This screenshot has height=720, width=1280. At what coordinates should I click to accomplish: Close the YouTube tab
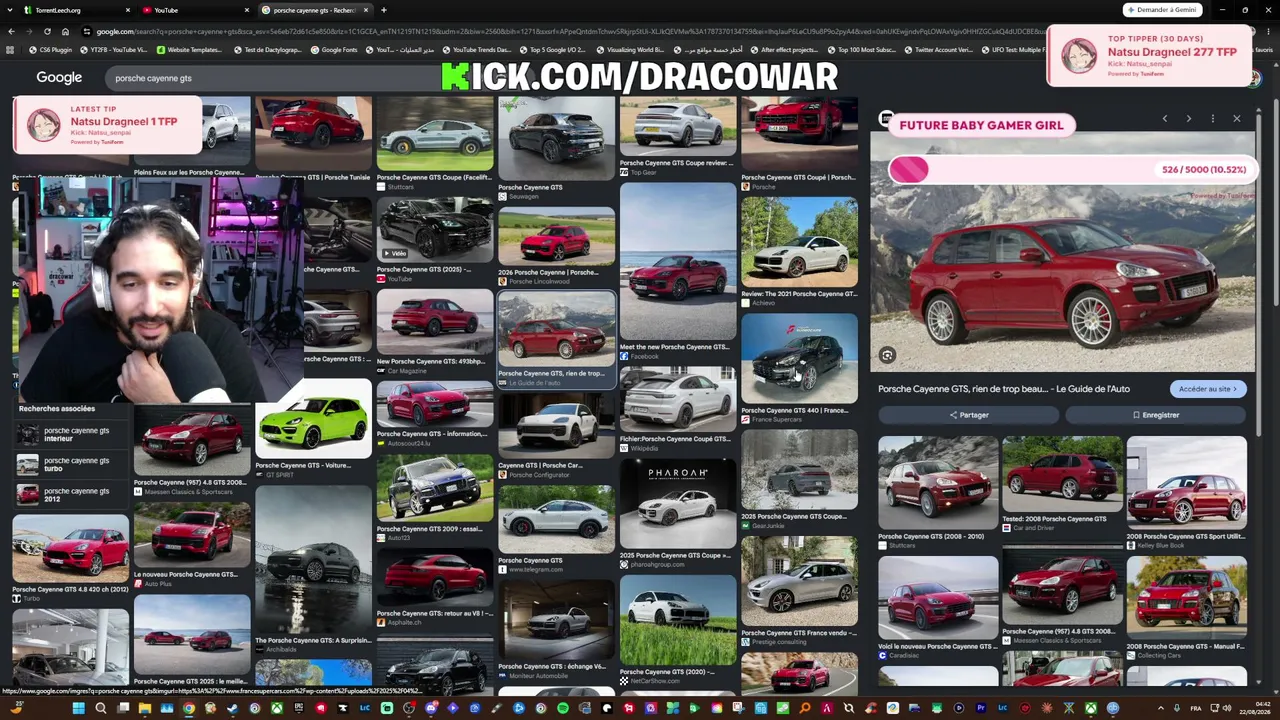(x=247, y=10)
